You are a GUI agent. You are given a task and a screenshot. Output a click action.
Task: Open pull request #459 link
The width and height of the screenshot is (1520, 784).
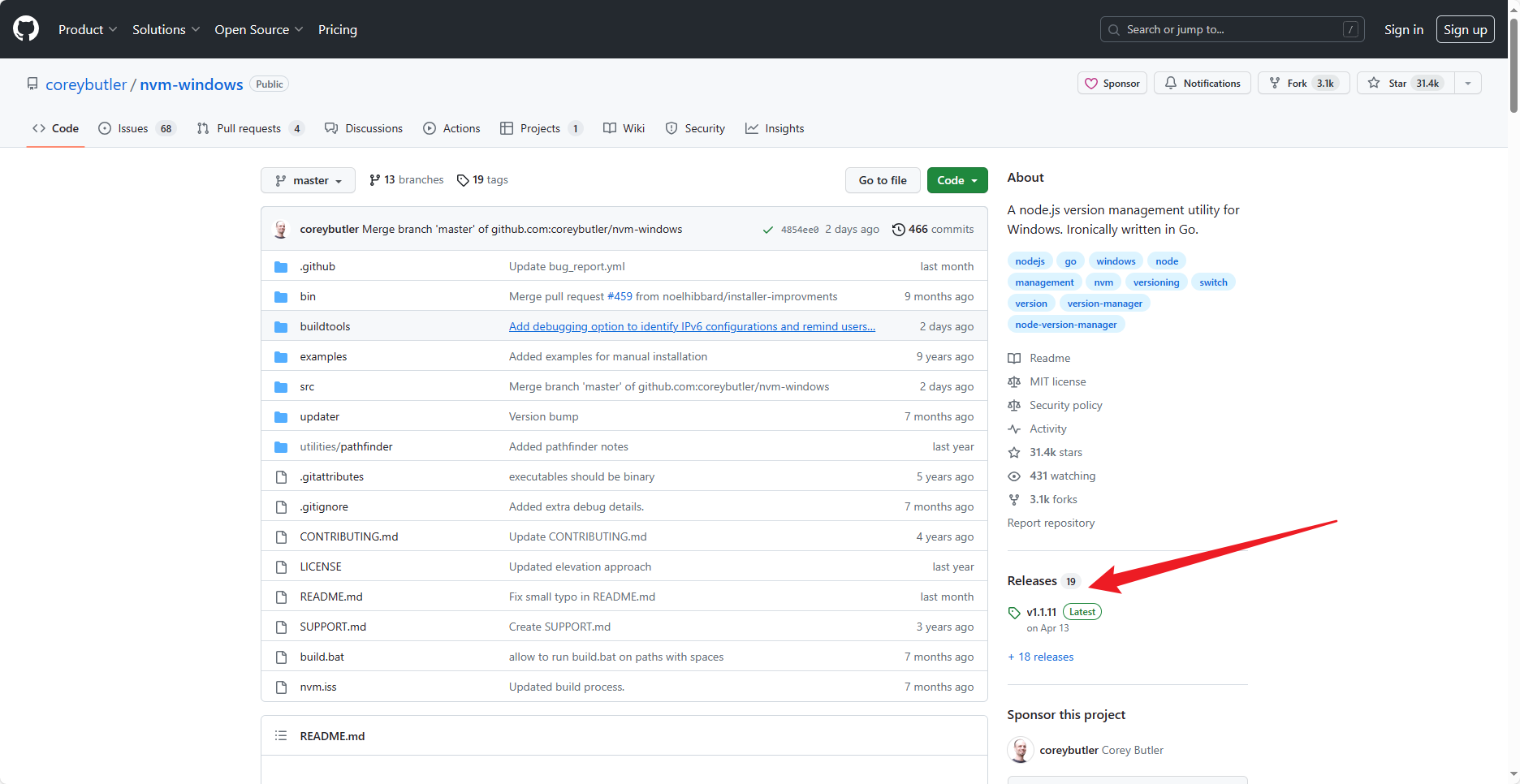[x=620, y=296]
